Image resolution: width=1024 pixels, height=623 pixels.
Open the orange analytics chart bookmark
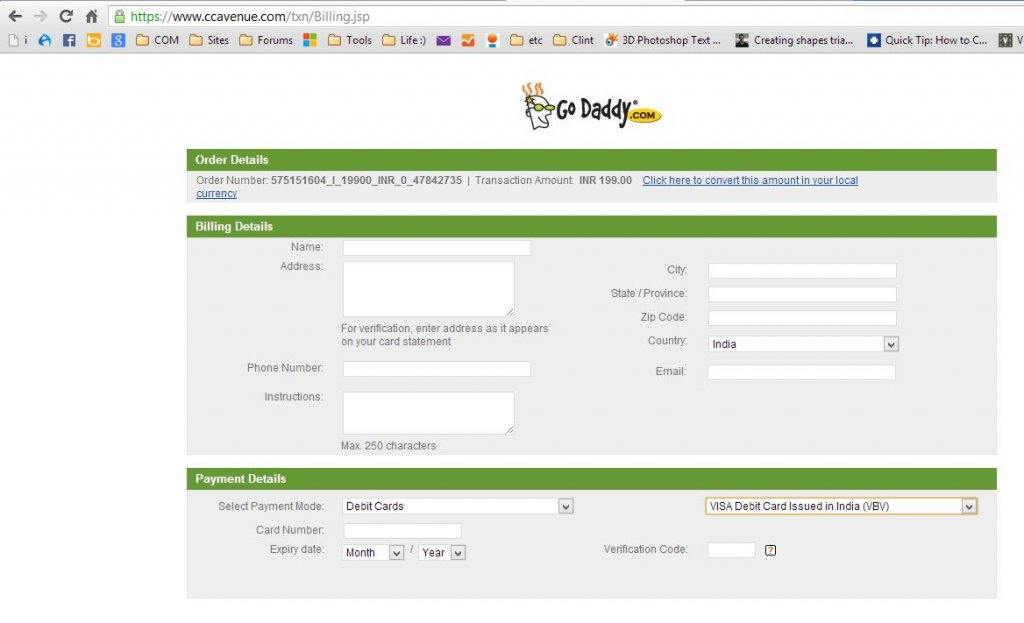(x=468, y=40)
